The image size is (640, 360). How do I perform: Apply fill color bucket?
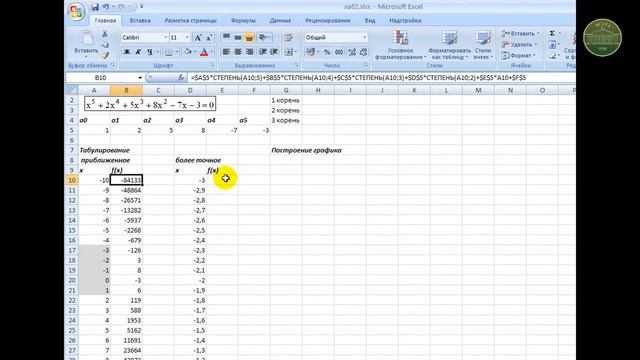[188, 52]
